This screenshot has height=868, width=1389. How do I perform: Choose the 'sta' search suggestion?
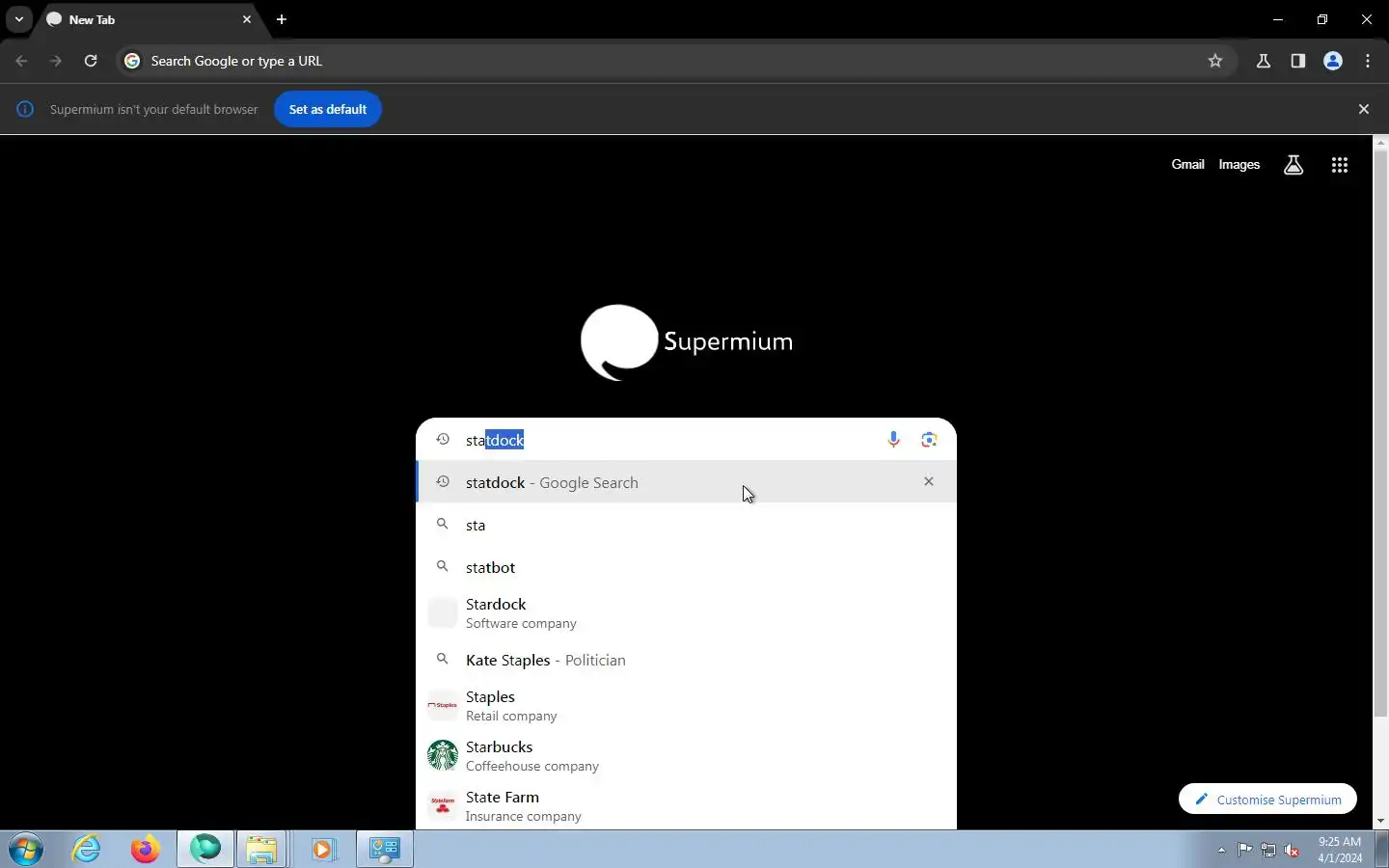click(686, 525)
